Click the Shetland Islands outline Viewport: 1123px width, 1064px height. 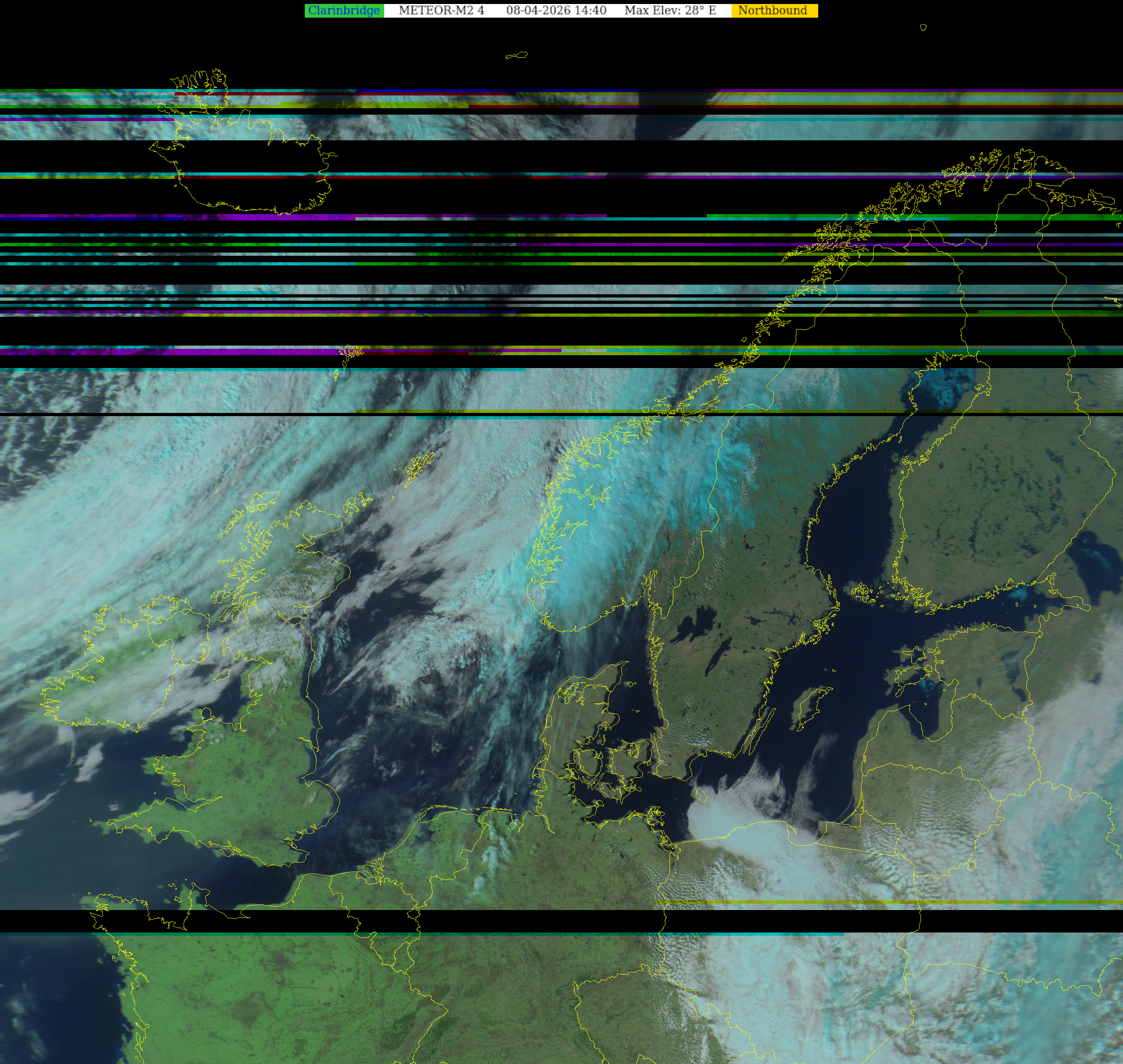(x=418, y=469)
